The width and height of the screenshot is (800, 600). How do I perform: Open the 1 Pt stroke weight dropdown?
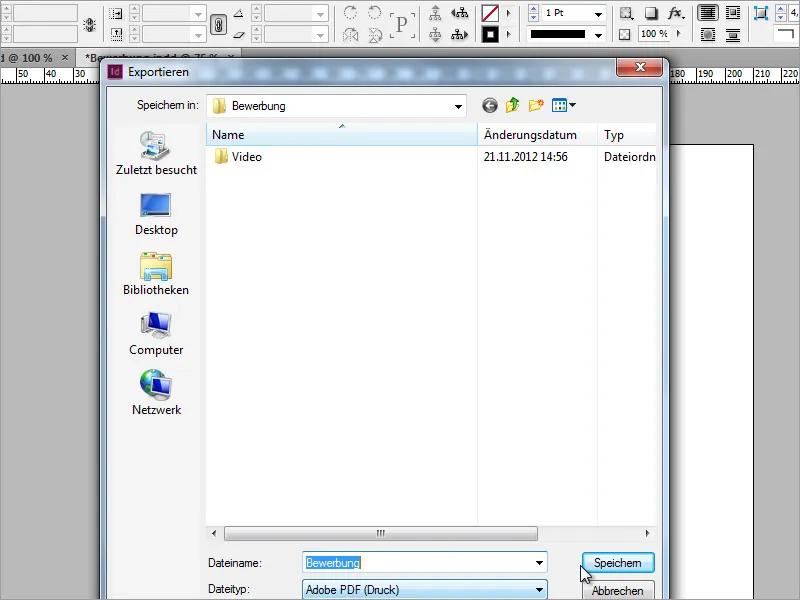click(x=598, y=14)
